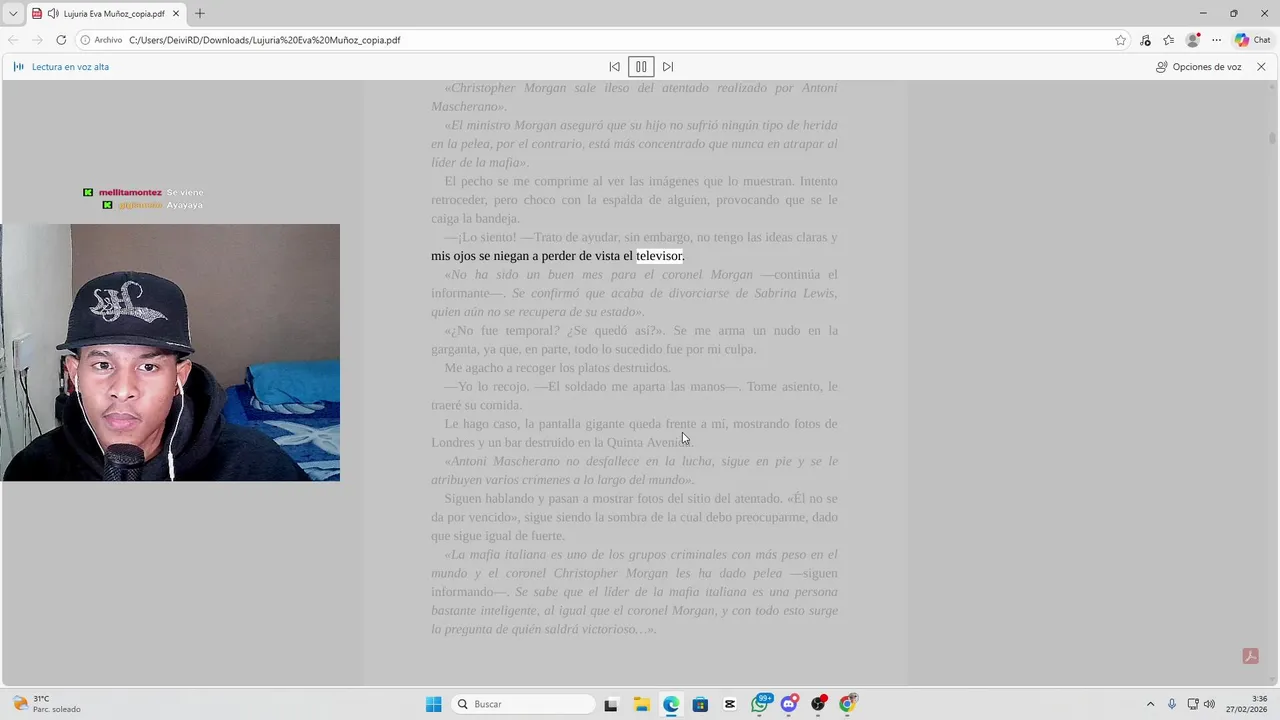
Task: Open Task View on the taskbar
Action: [x=611, y=704]
